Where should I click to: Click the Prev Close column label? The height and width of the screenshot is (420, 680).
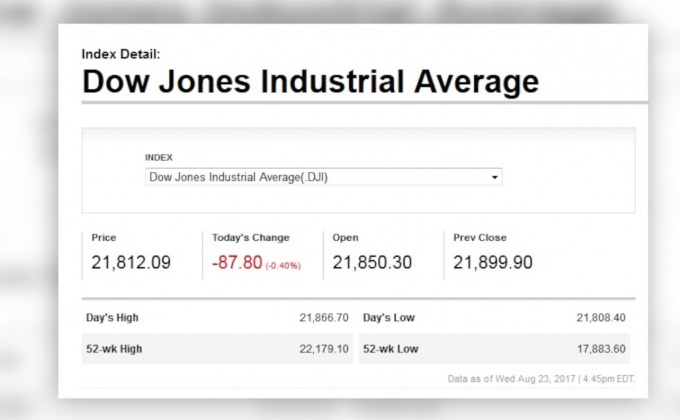pos(480,238)
